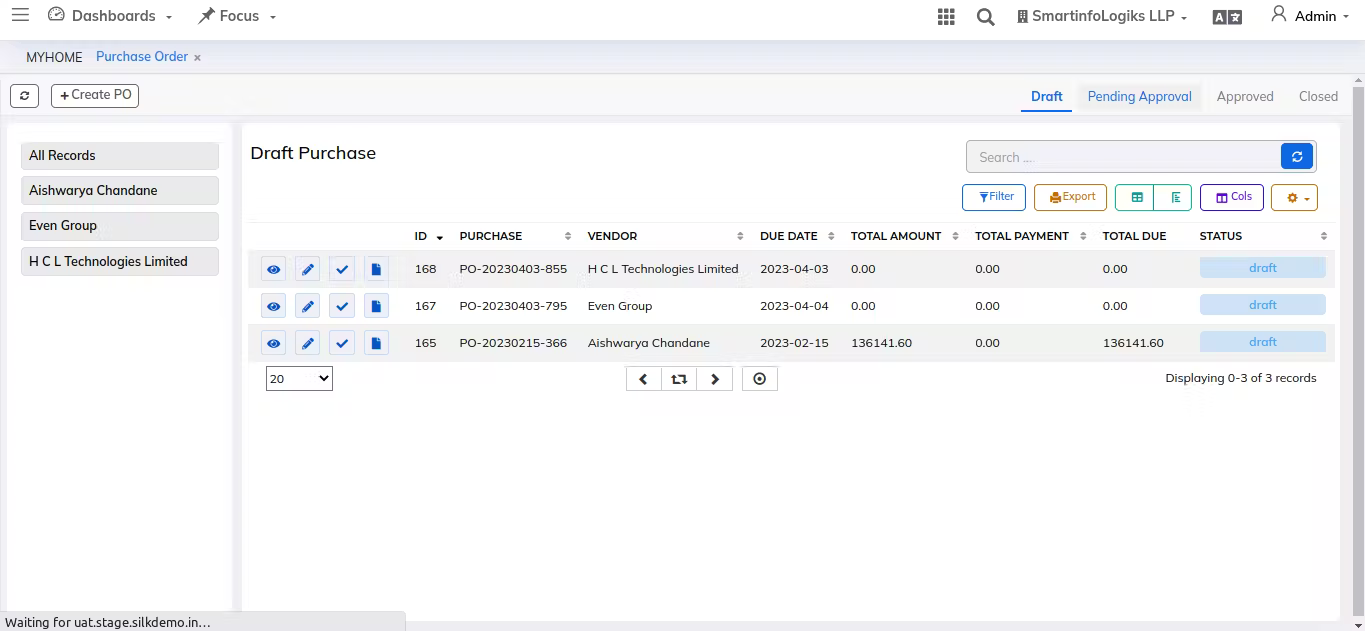Open the records per page dropdown
Image resolution: width=1365 pixels, height=631 pixels.
tap(299, 379)
